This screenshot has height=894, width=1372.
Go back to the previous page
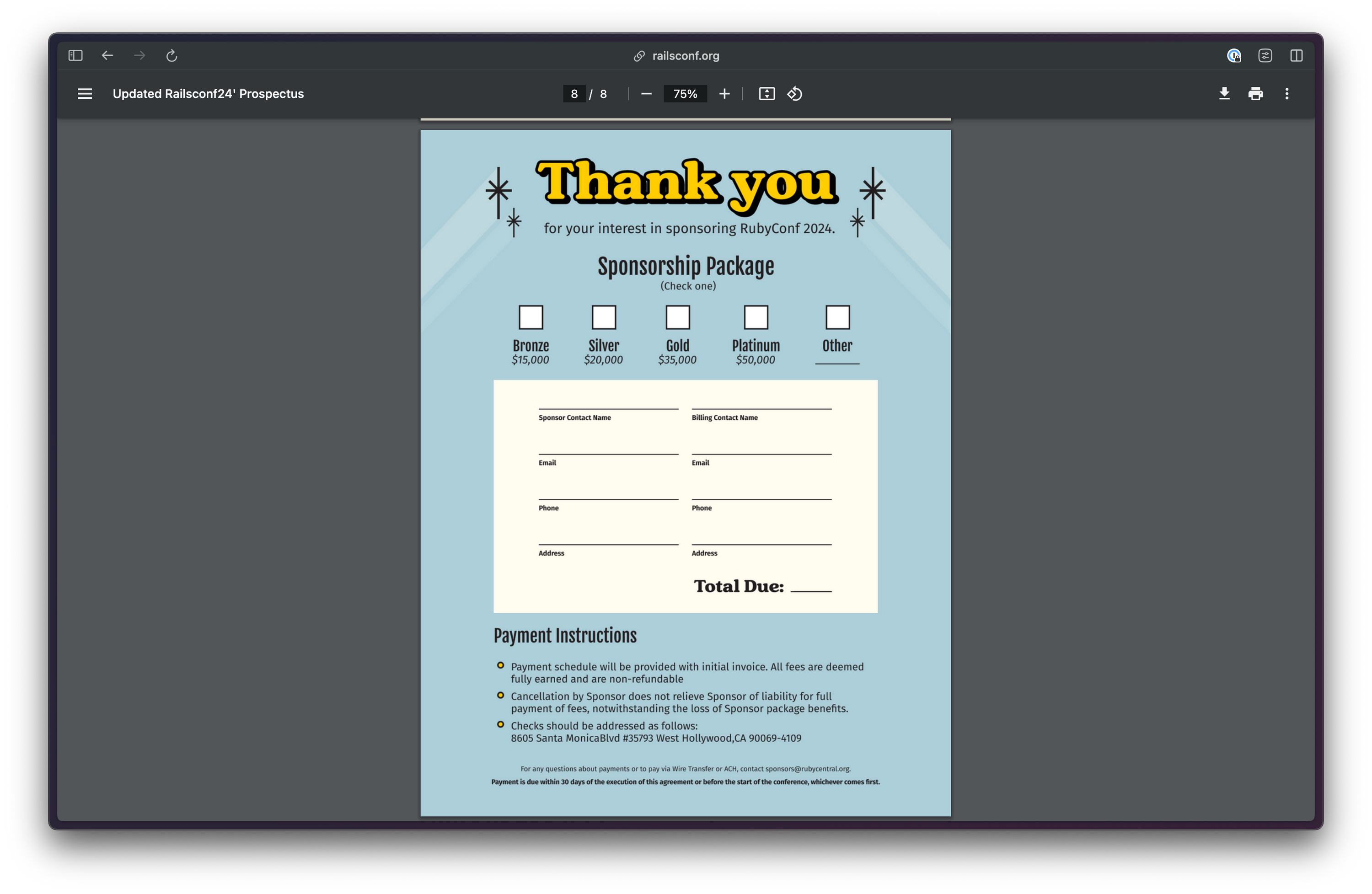click(107, 55)
